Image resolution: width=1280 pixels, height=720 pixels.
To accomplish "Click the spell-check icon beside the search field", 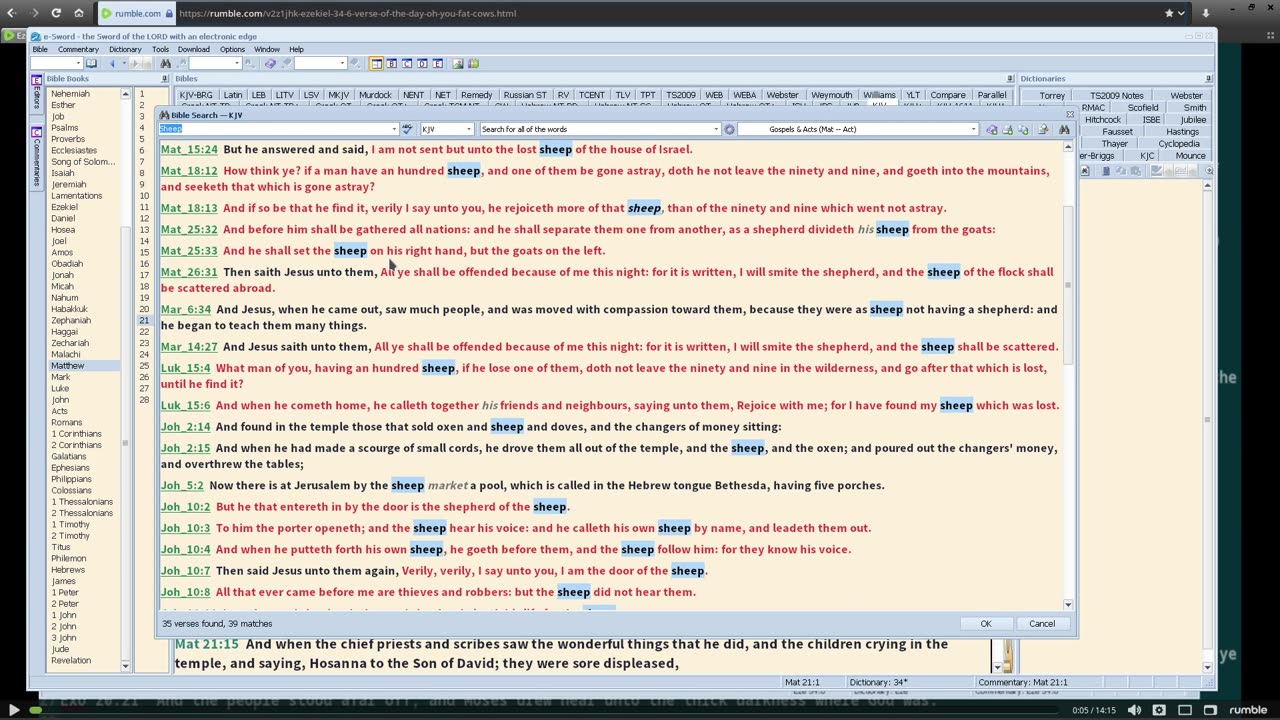I will click(407, 129).
